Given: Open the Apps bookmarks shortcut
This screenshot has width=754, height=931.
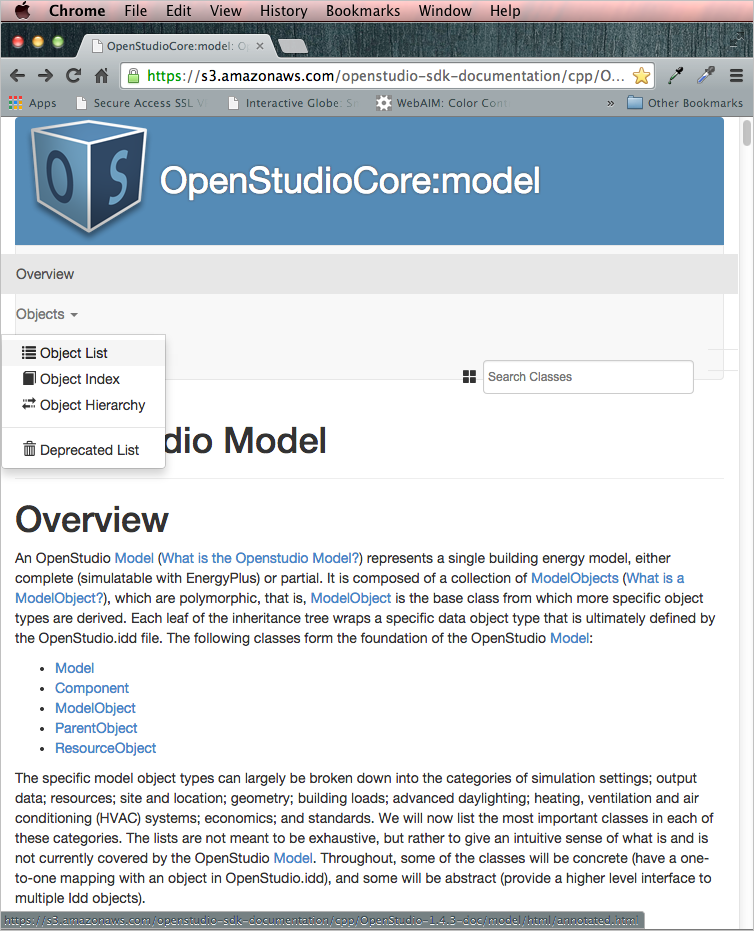Looking at the screenshot, I should tap(33, 103).
